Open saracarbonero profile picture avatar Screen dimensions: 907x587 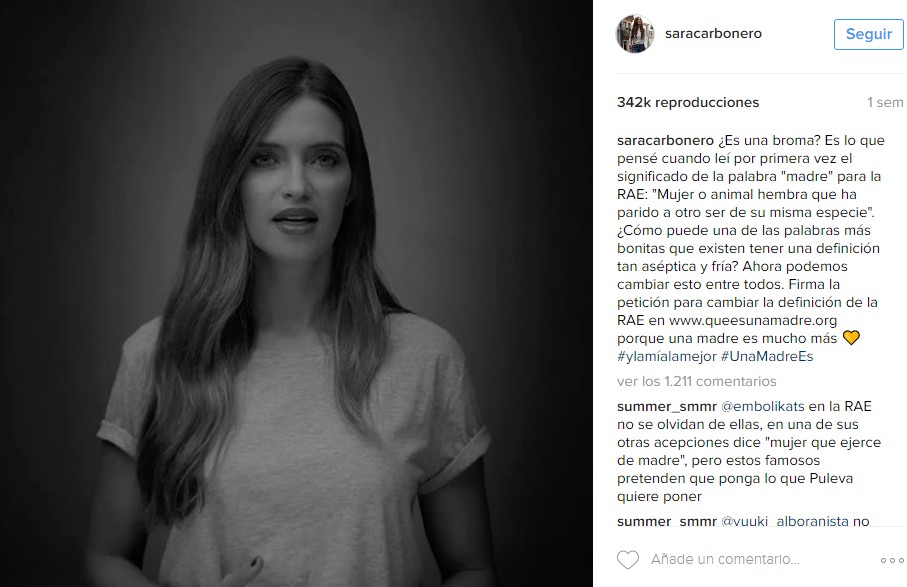(x=635, y=34)
